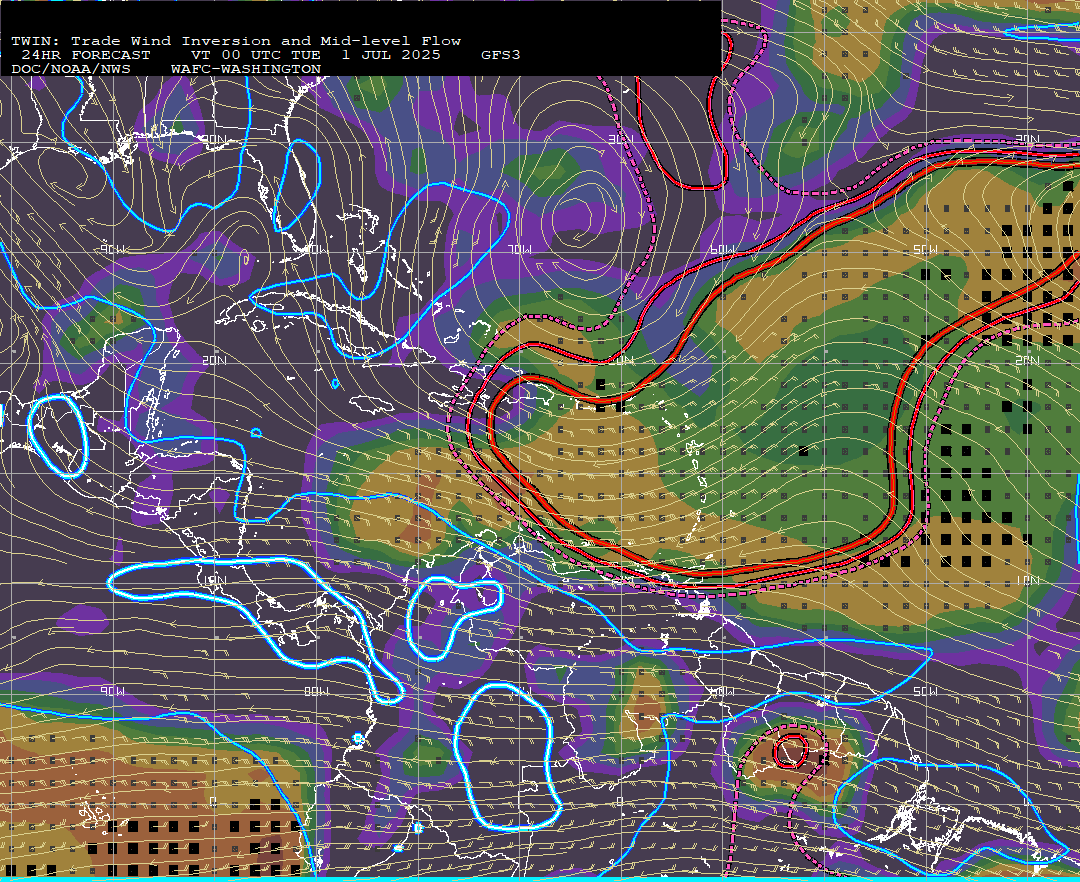Select the model label 'GFS3'
This screenshot has width=1080, height=882.
pos(501,55)
